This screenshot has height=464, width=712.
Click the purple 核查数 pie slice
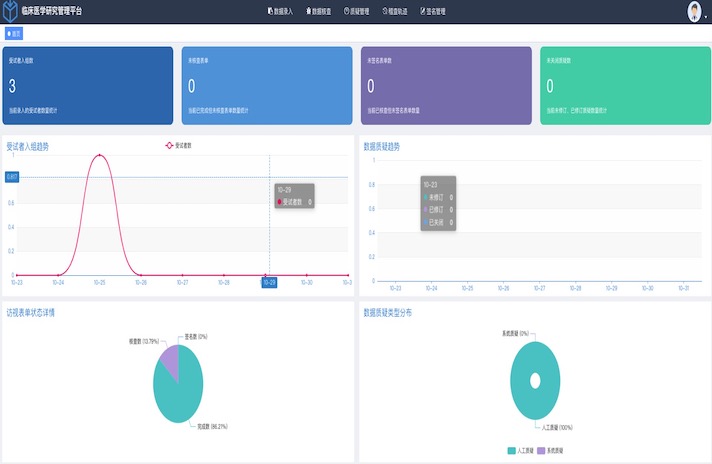pos(167,358)
